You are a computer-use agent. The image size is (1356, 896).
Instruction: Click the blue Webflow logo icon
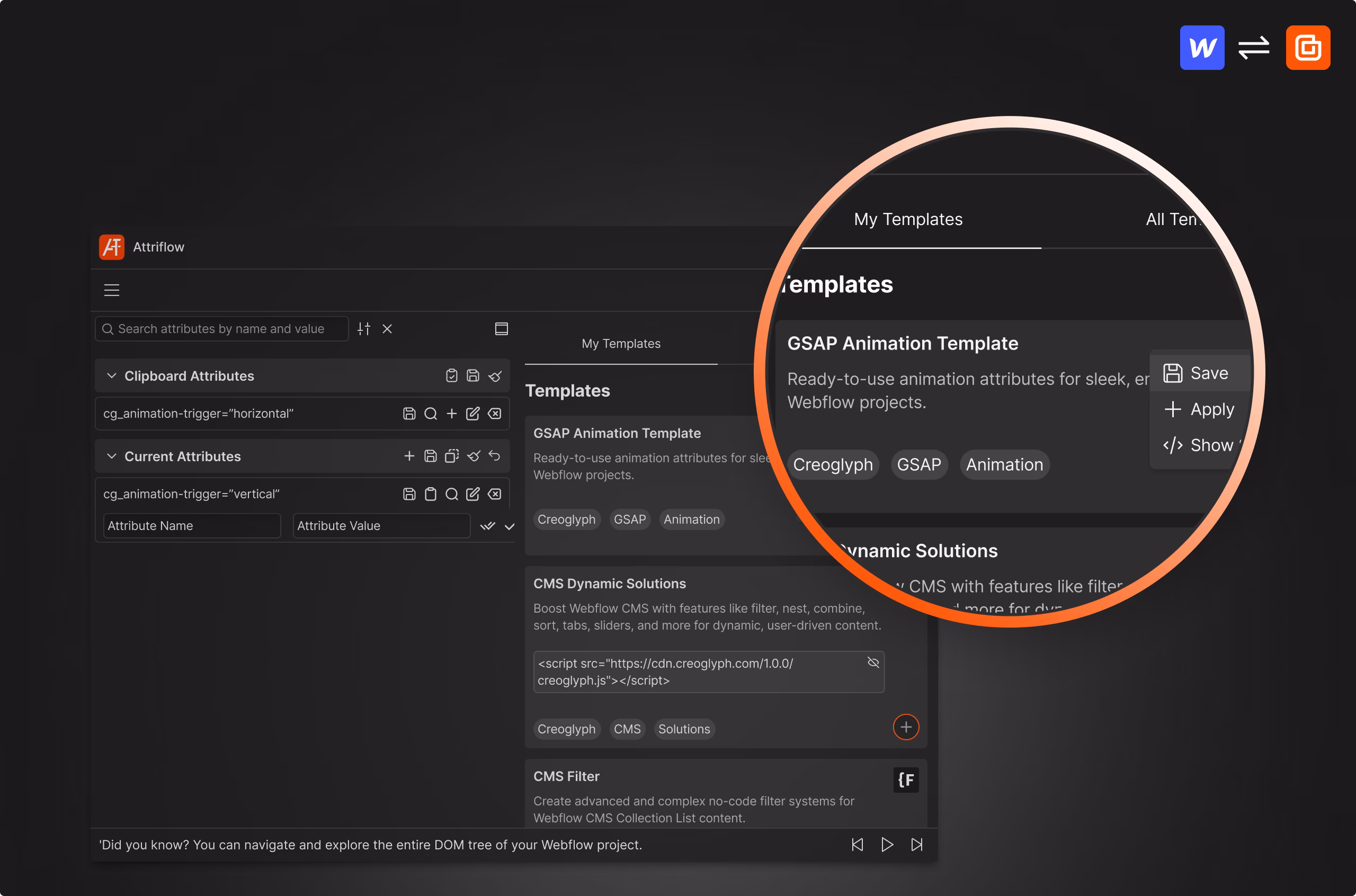1202,48
